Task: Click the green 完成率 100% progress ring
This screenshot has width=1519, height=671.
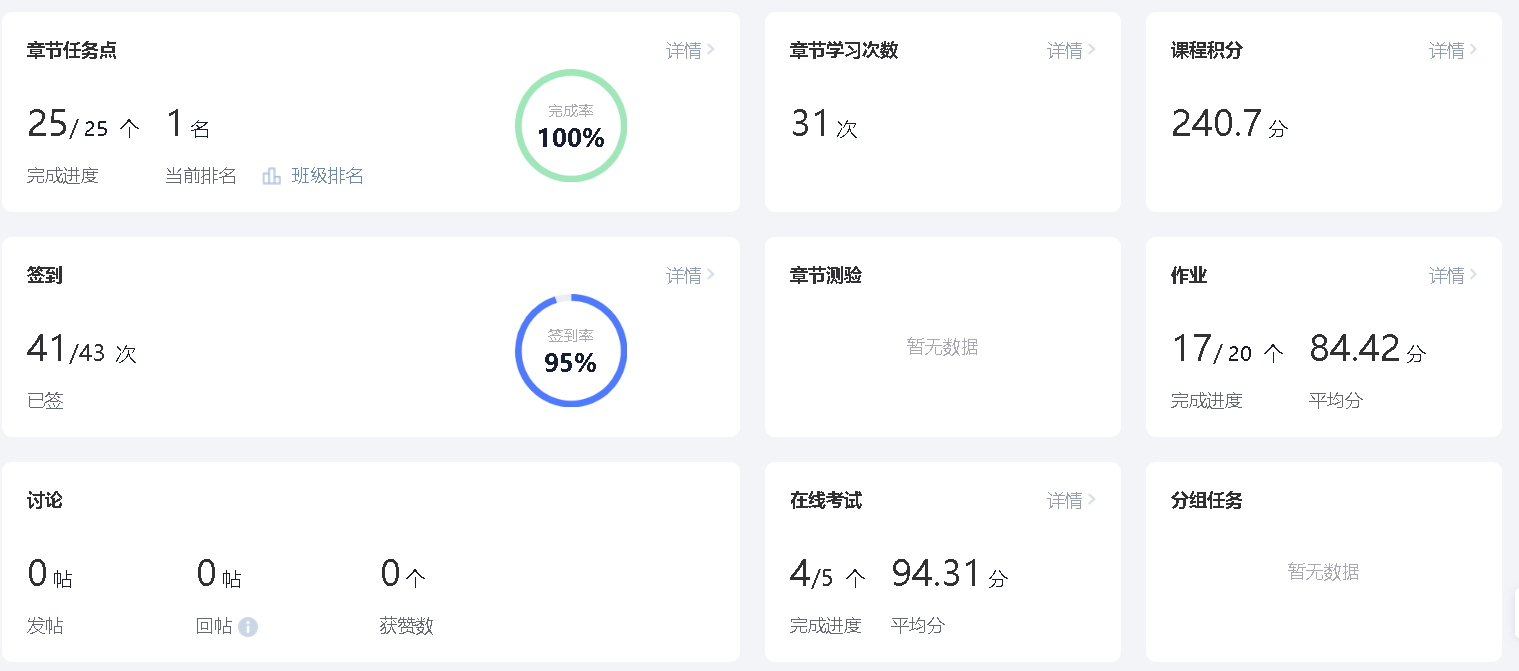Action: click(x=571, y=126)
